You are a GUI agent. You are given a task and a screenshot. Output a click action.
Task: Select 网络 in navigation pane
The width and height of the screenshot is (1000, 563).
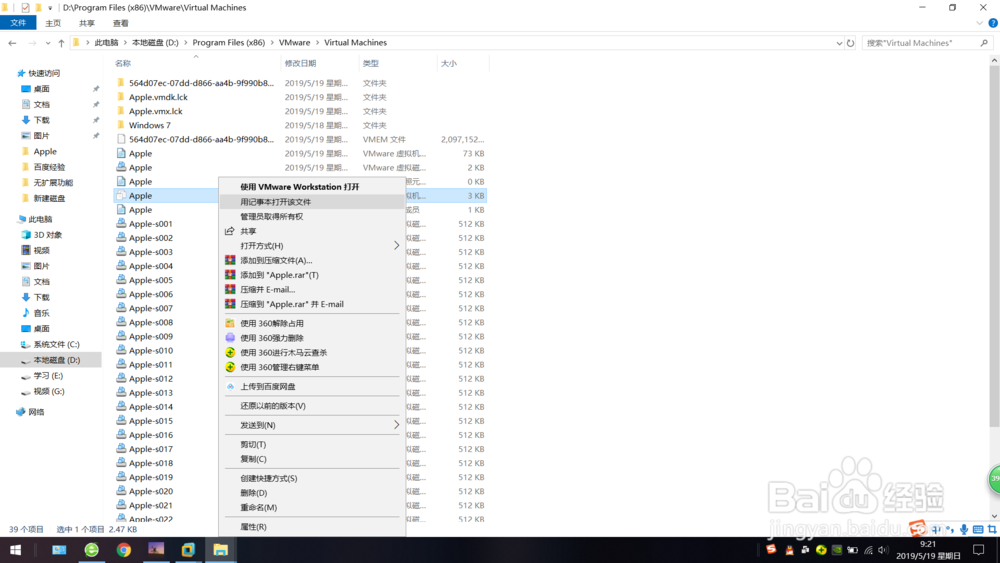(x=36, y=412)
